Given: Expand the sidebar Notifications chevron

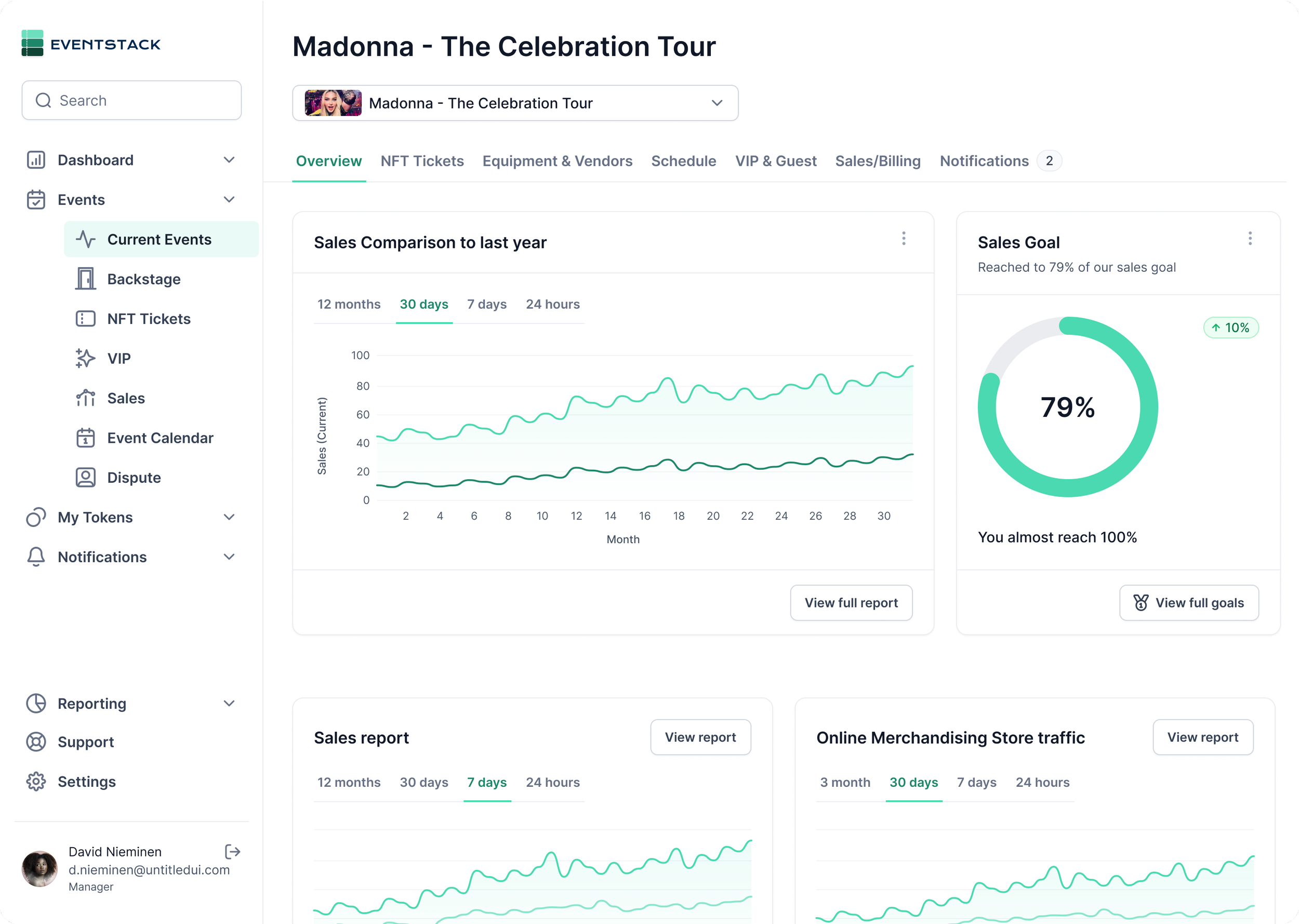Looking at the screenshot, I should tap(229, 557).
